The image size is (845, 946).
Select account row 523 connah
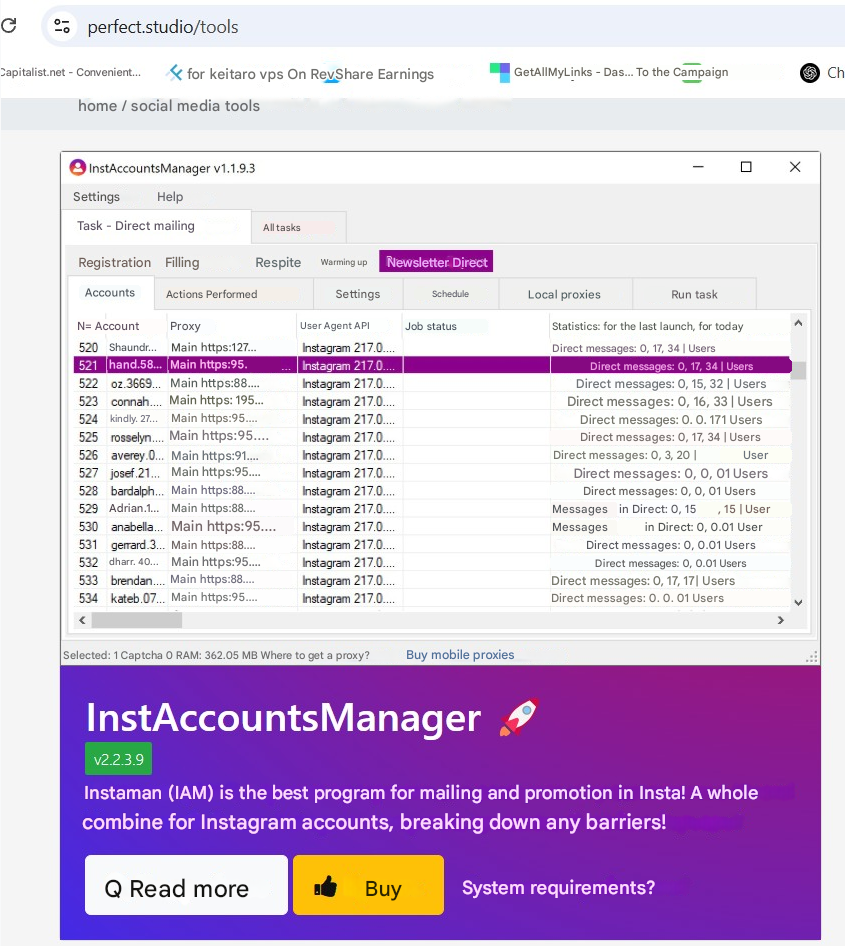[432, 401]
